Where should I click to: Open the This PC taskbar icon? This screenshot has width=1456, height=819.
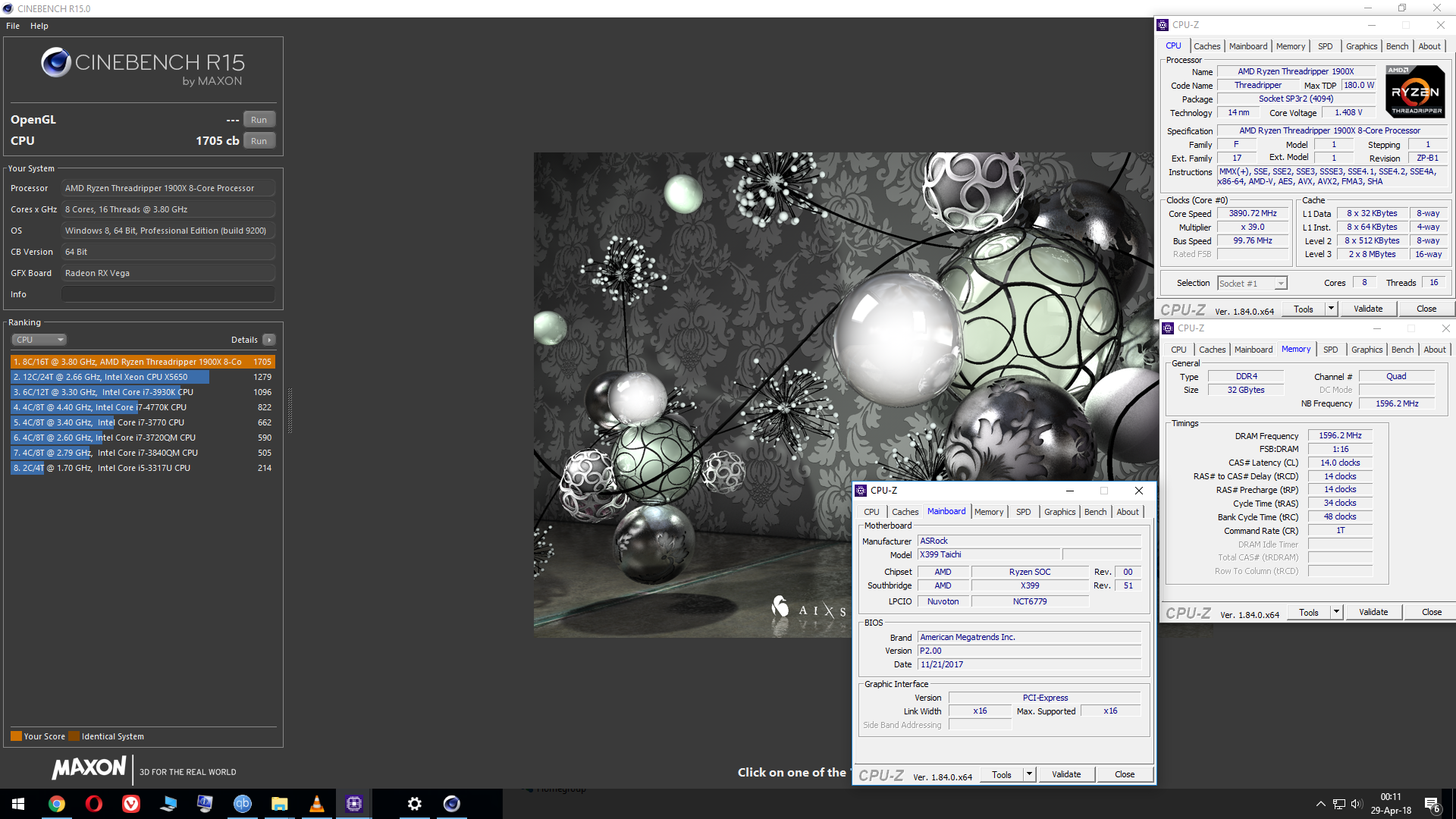(x=168, y=804)
